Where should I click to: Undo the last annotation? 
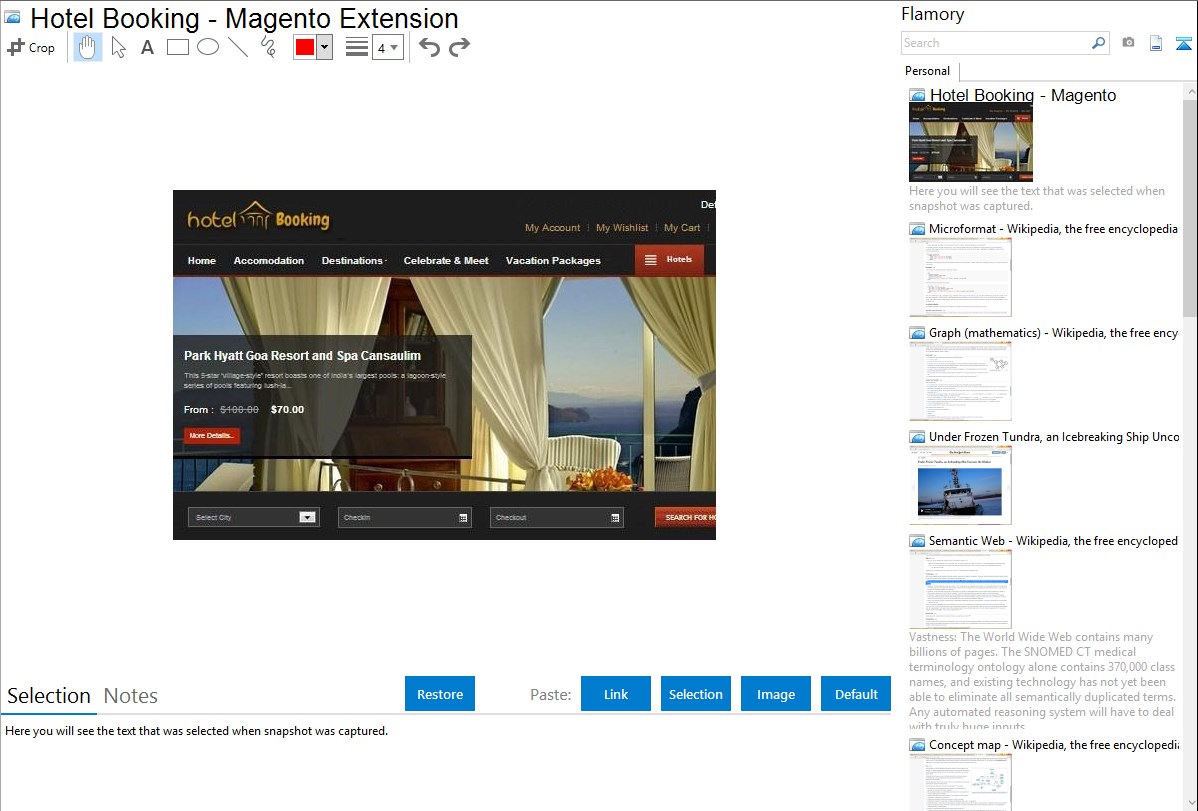point(429,47)
